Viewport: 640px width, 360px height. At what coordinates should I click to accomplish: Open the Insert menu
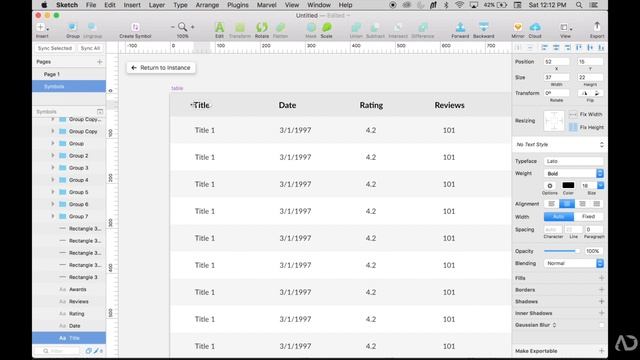[x=132, y=5]
